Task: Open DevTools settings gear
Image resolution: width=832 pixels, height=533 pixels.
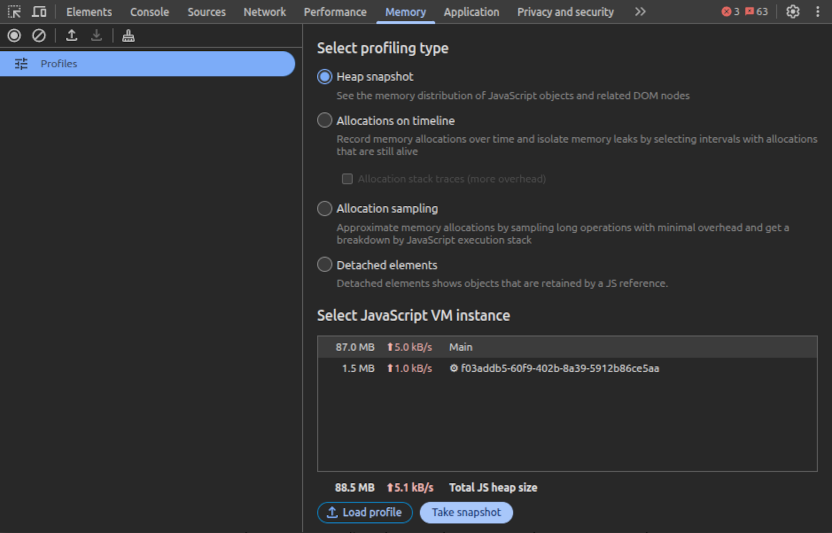Action: 793,12
